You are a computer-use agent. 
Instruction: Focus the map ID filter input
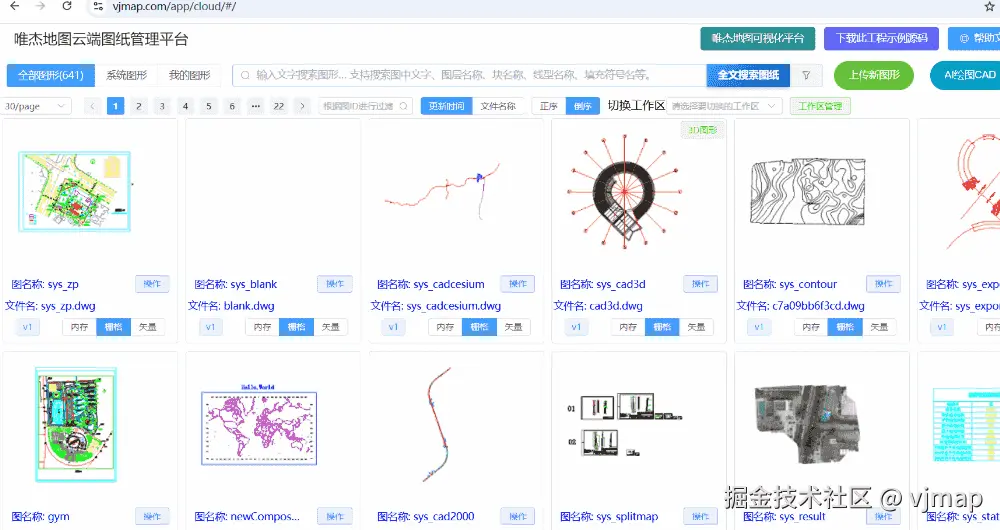coord(365,106)
